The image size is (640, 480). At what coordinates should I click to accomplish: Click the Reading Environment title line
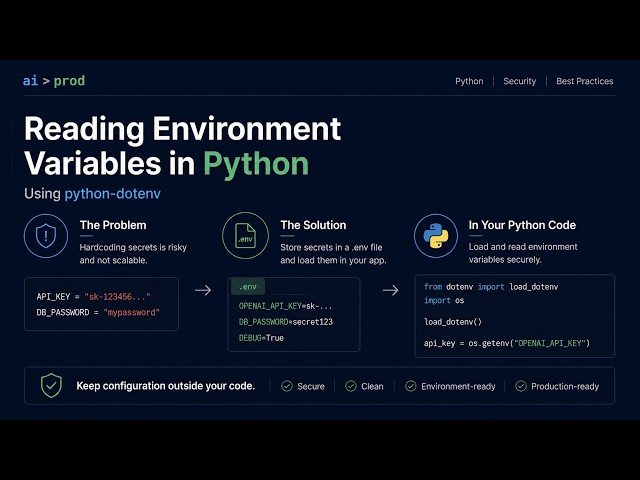point(182,129)
